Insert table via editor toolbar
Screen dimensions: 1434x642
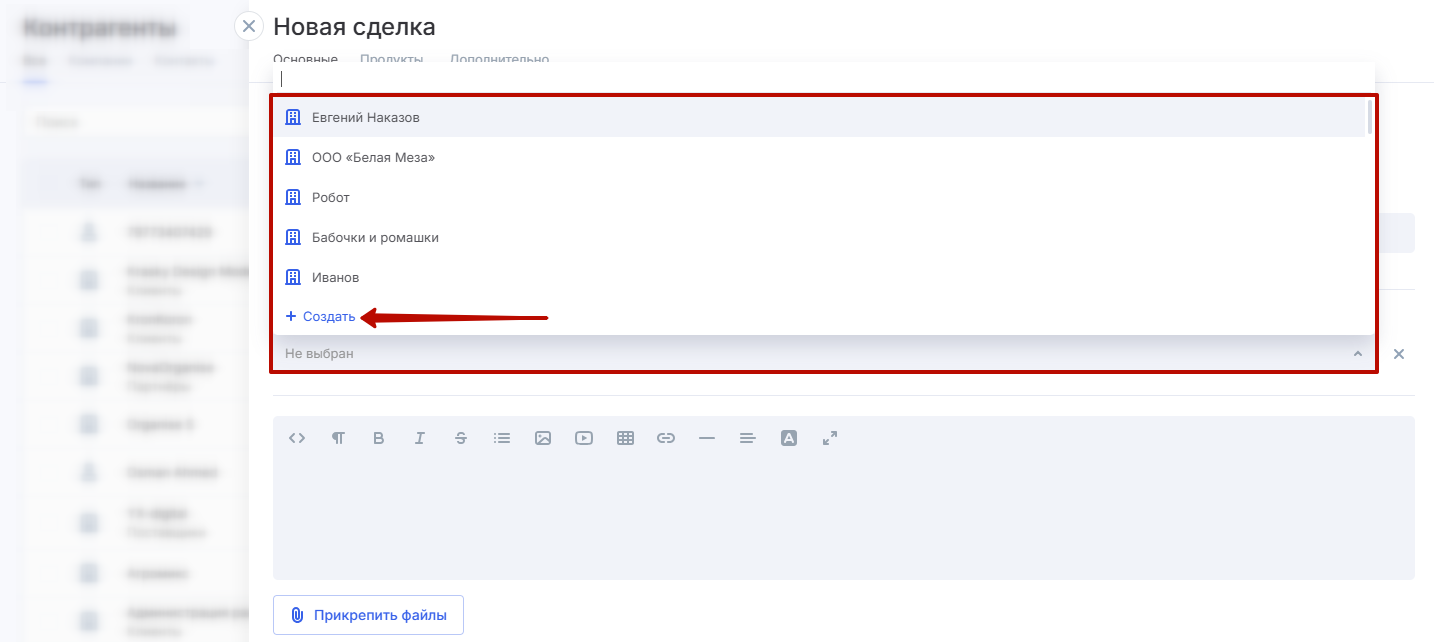[x=626, y=438]
